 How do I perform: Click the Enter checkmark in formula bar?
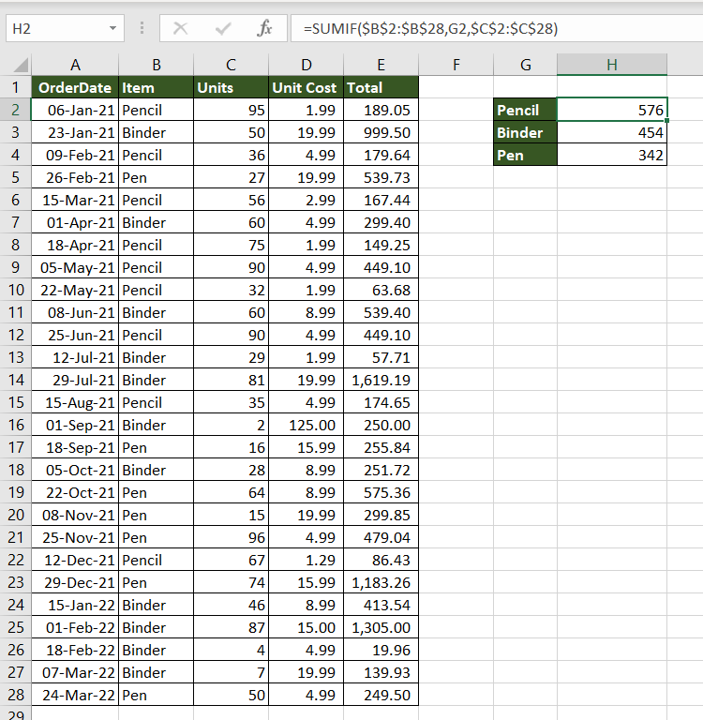click(223, 29)
